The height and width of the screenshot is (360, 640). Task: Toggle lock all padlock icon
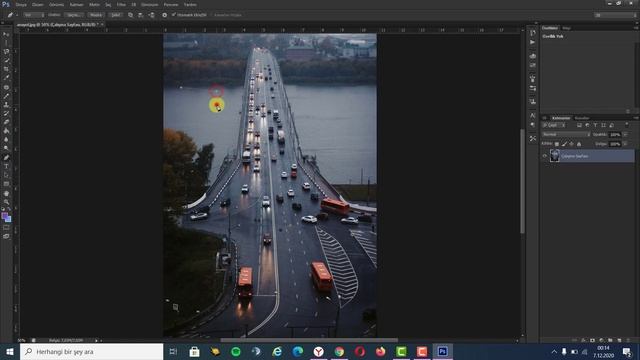click(x=579, y=144)
